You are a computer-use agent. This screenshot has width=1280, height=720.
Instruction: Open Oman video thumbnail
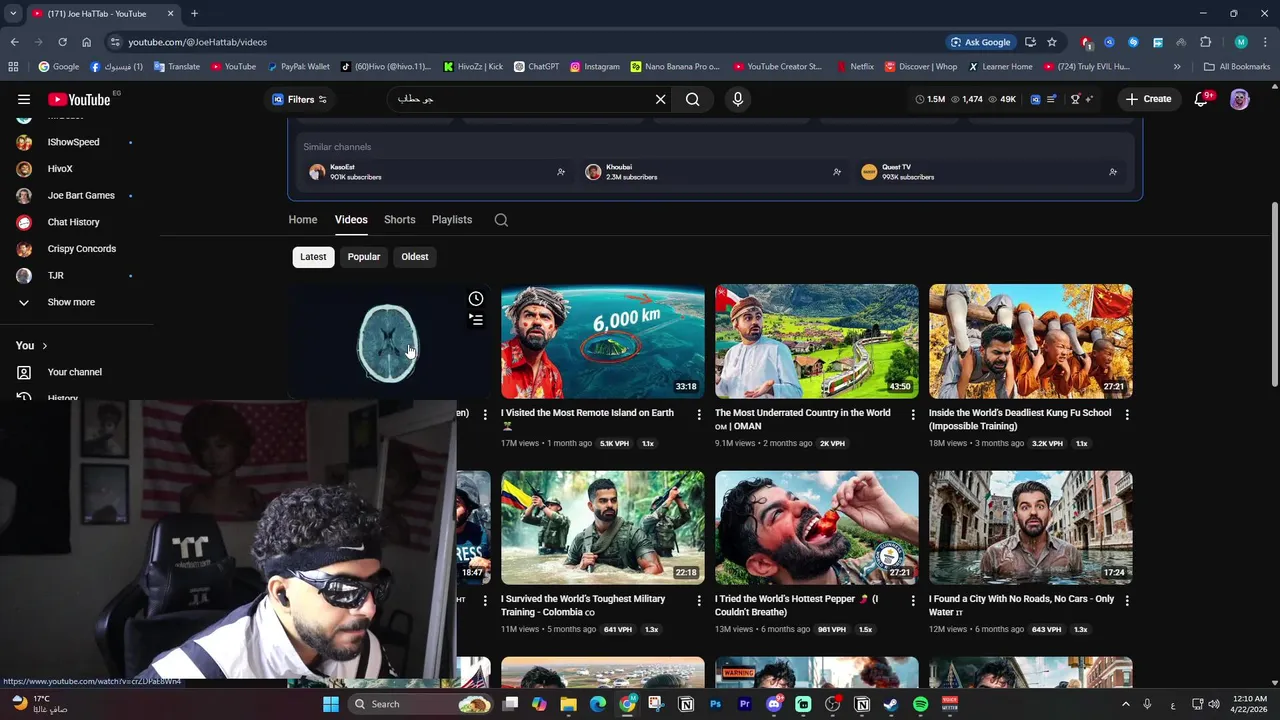(817, 342)
